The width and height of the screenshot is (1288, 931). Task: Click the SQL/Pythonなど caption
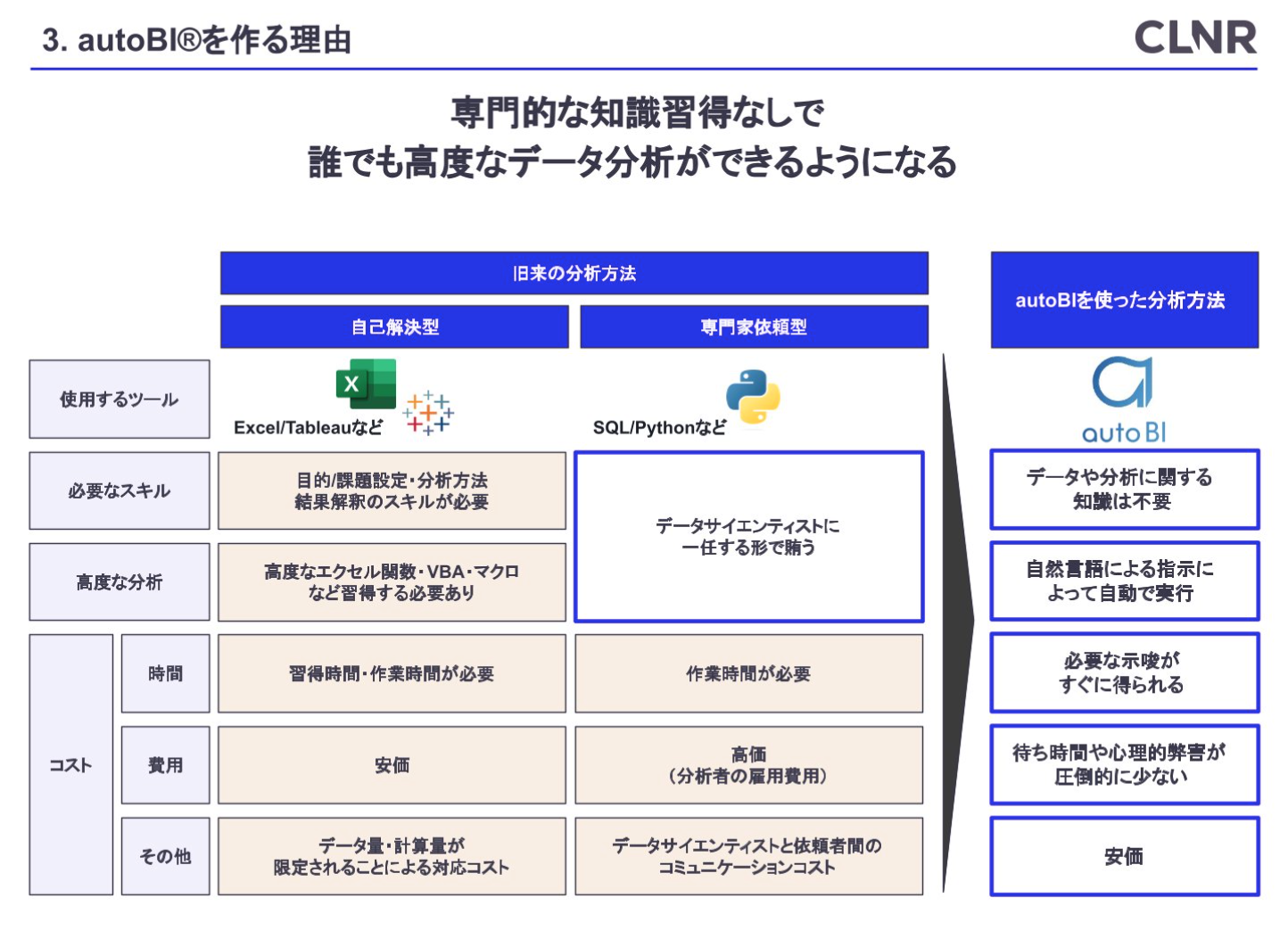click(x=660, y=428)
